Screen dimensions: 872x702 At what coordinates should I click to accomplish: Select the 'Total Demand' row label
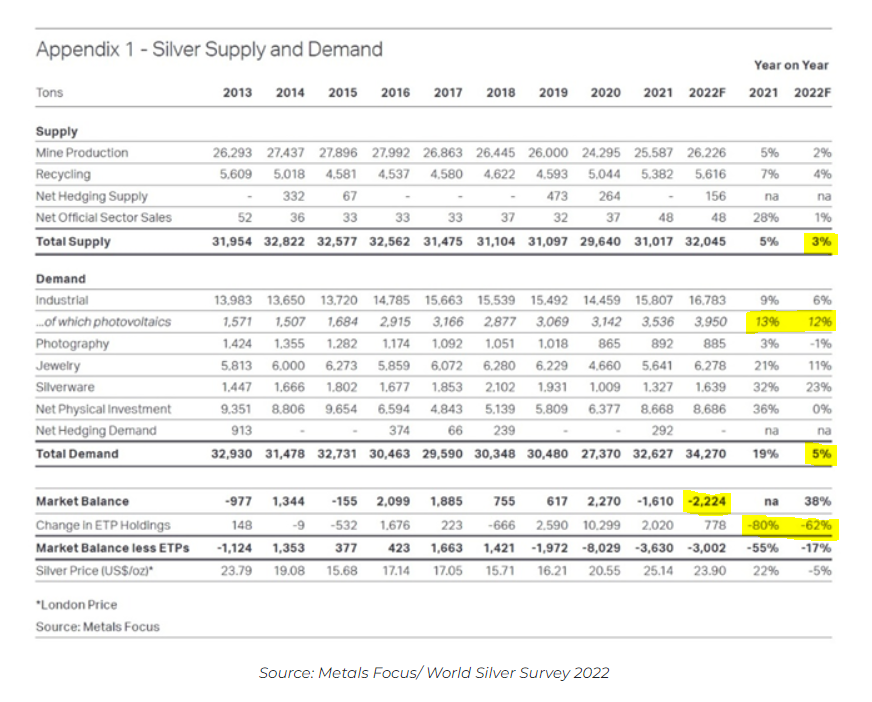point(77,454)
